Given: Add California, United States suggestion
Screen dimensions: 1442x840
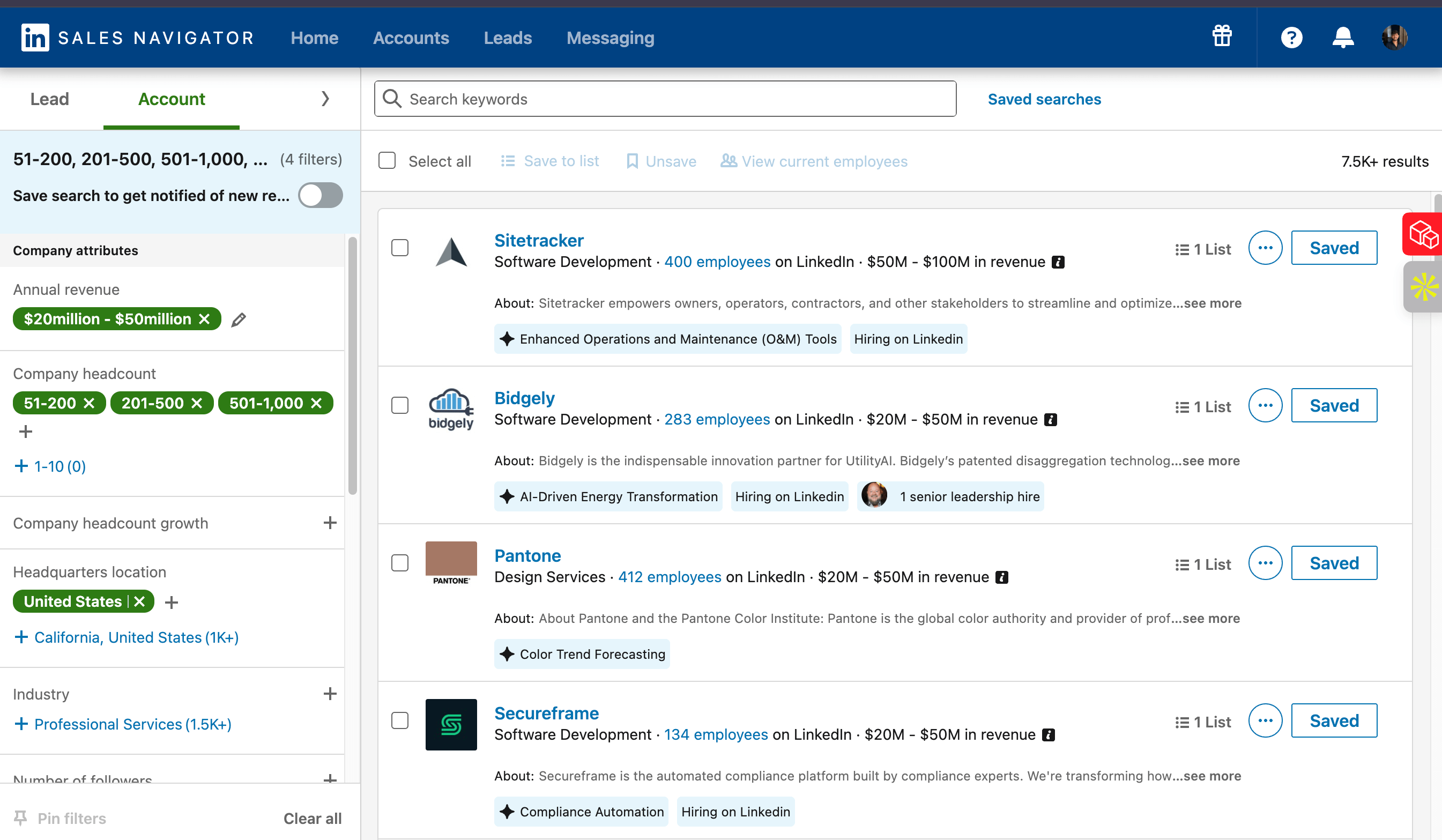Looking at the screenshot, I should 126,637.
